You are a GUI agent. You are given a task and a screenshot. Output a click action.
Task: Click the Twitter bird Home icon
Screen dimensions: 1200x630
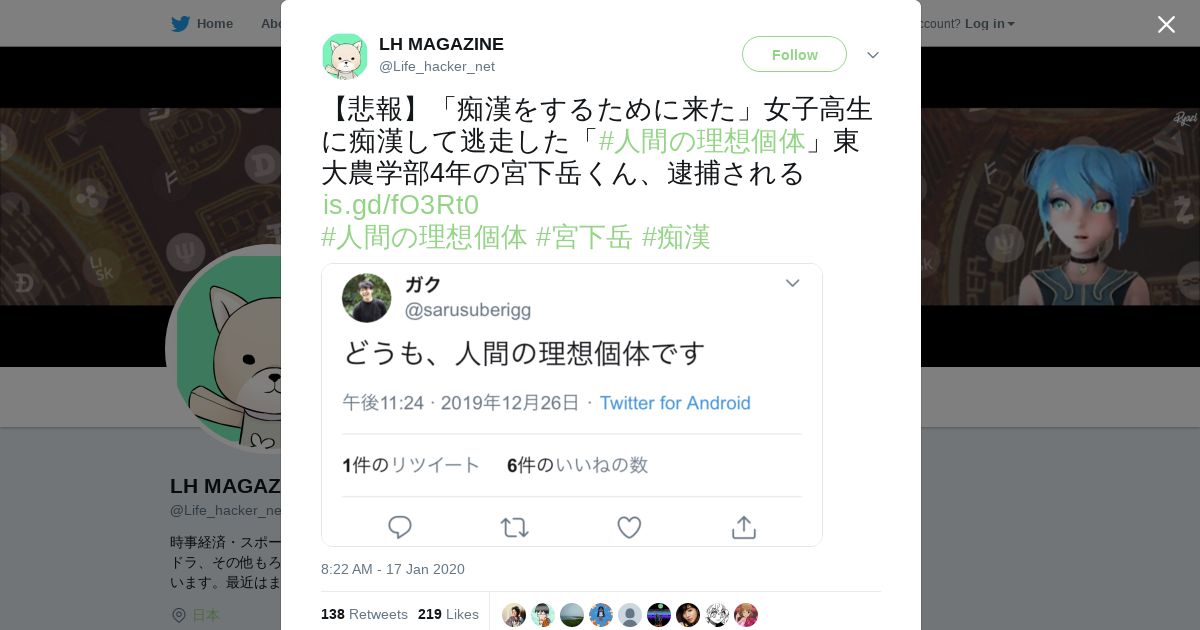tap(180, 23)
